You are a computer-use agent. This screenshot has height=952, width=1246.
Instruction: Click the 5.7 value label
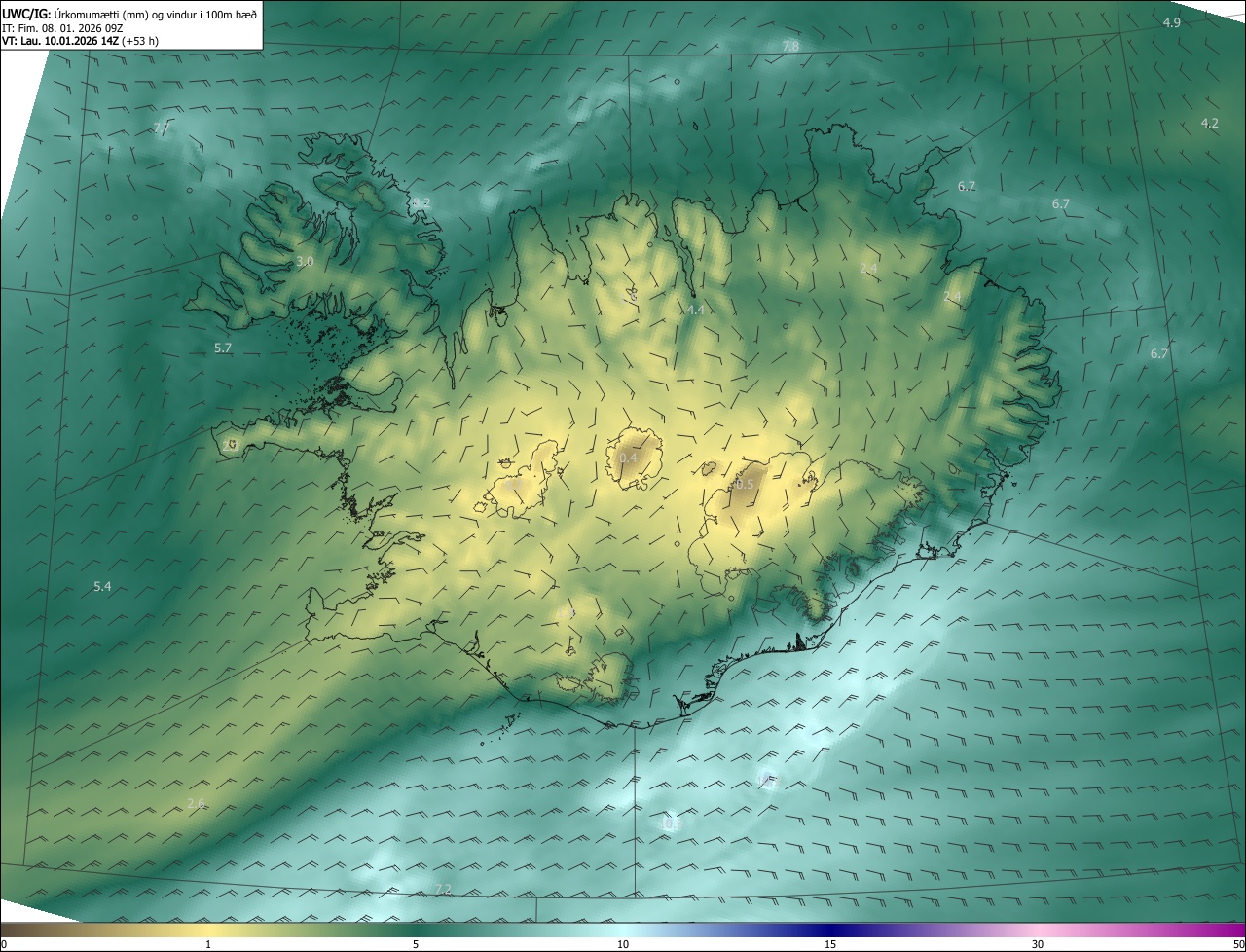click(223, 348)
